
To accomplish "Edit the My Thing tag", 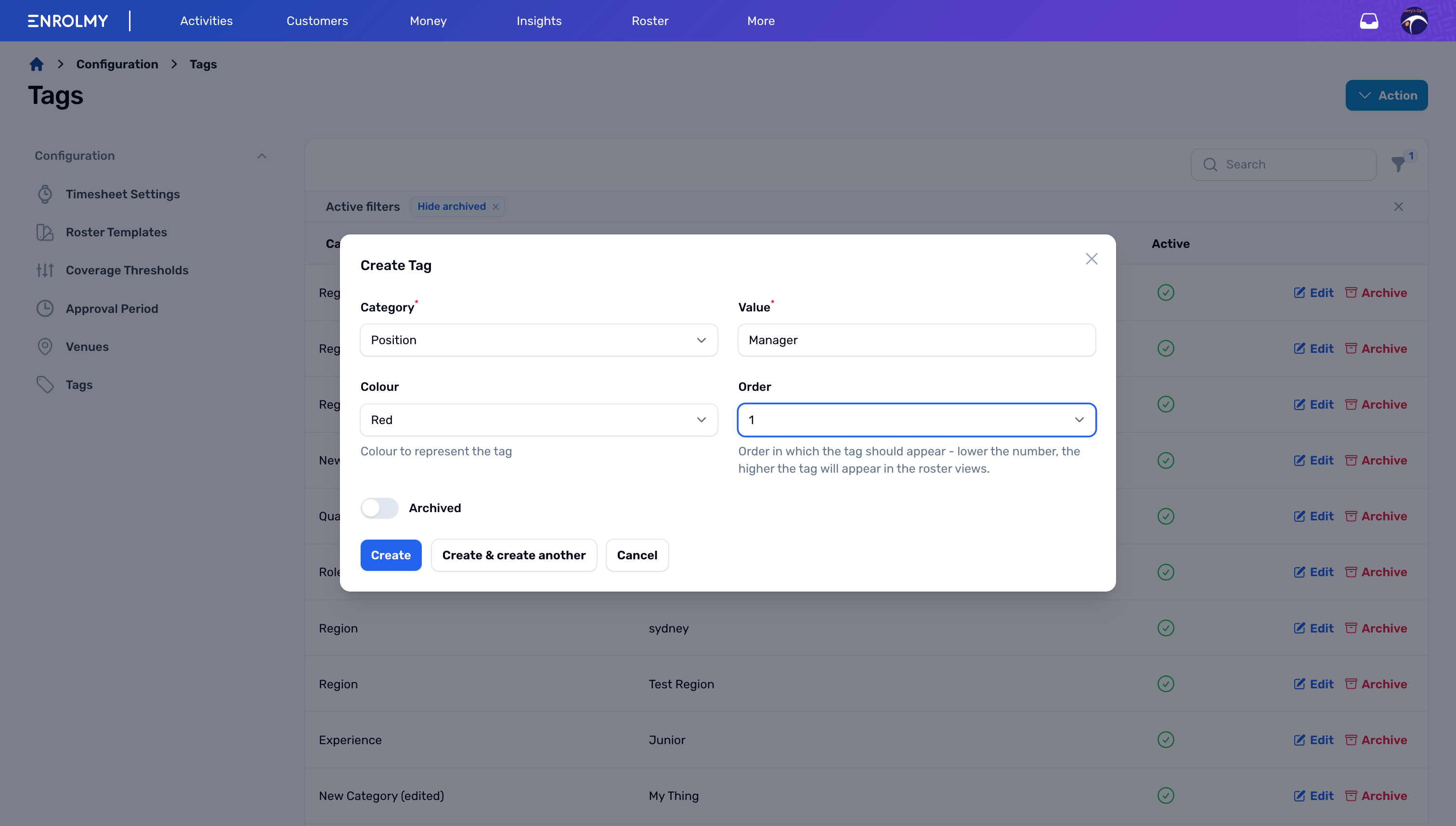I will (x=1313, y=795).
